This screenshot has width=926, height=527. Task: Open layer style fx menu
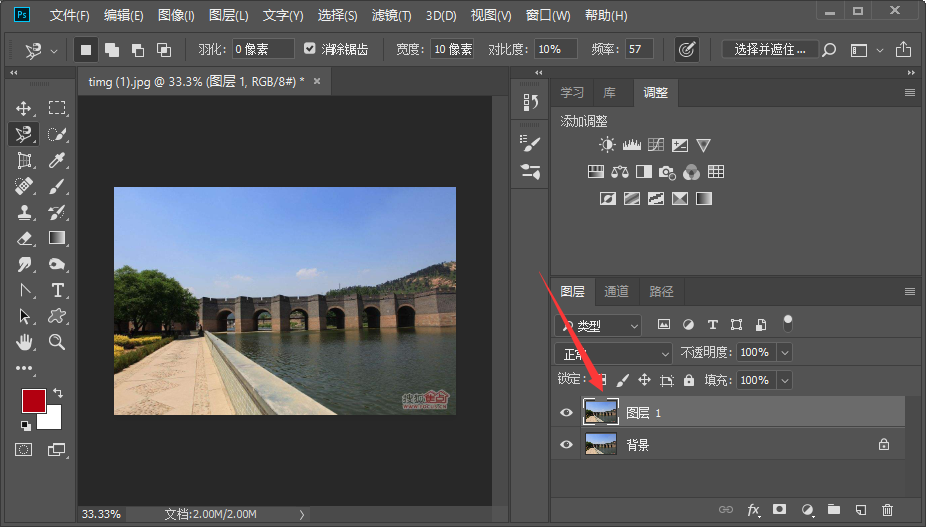click(754, 510)
